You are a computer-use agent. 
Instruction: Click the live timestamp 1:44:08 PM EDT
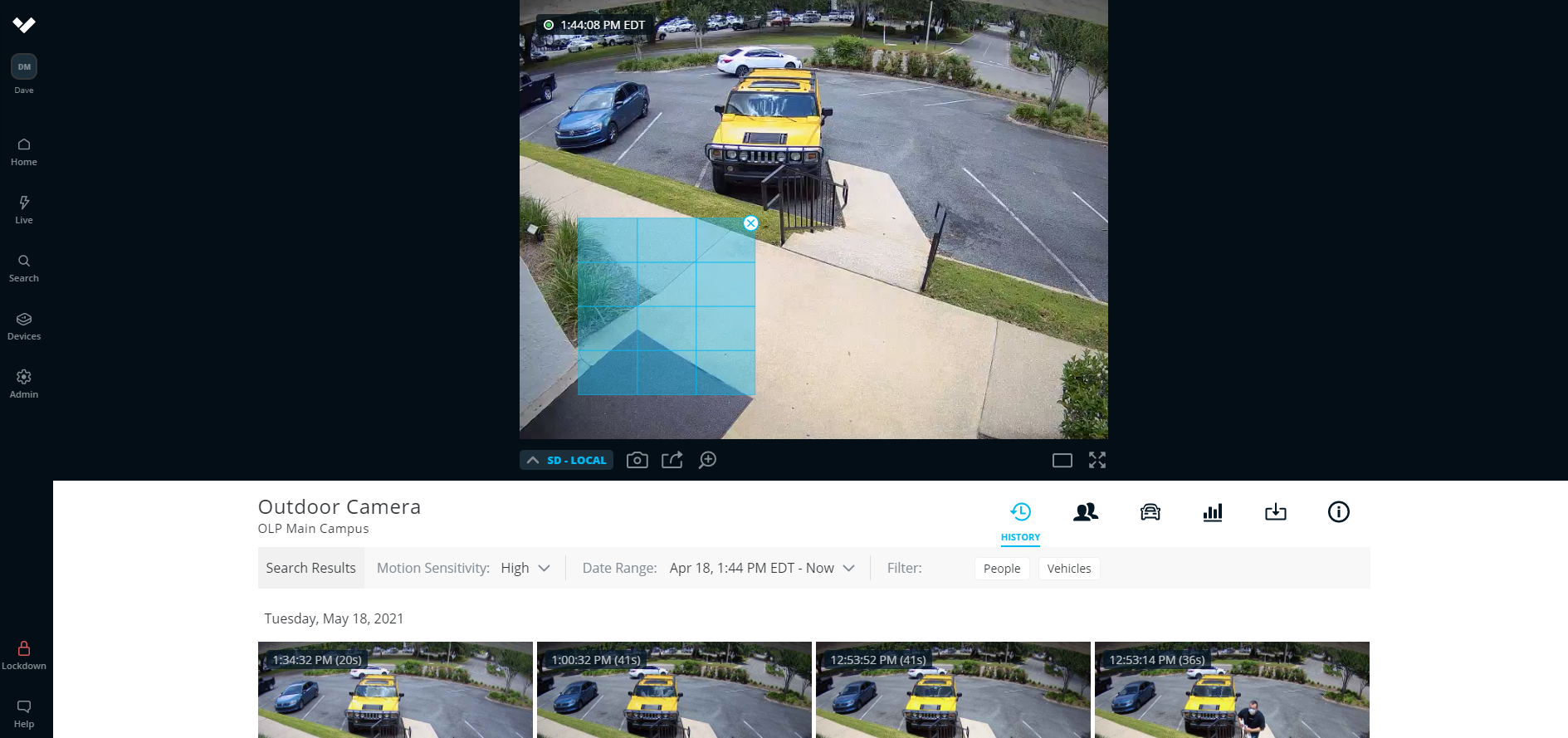click(603, 25)
